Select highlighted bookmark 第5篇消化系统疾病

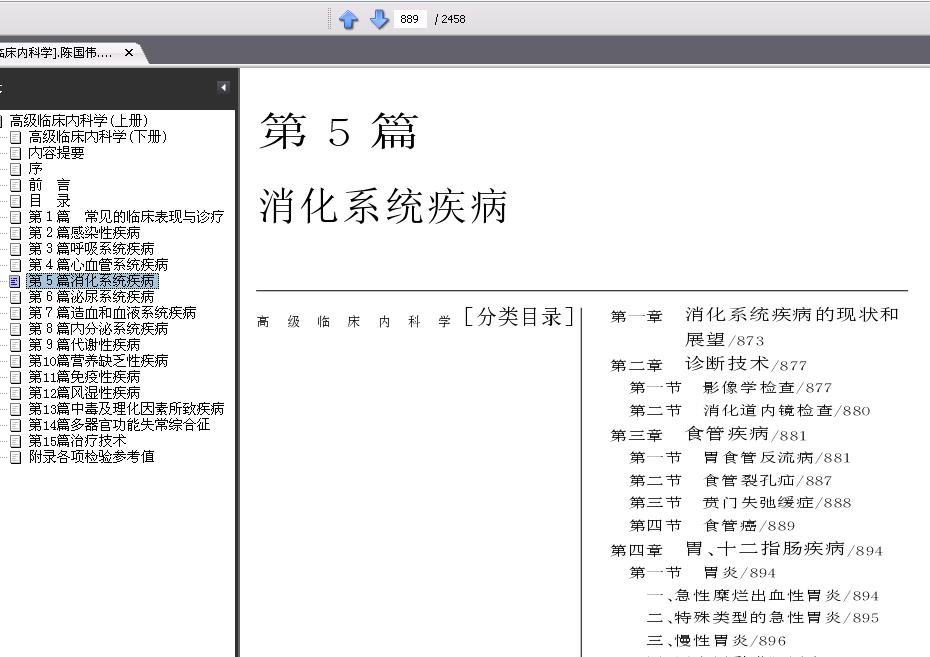(x=92, y=281)
